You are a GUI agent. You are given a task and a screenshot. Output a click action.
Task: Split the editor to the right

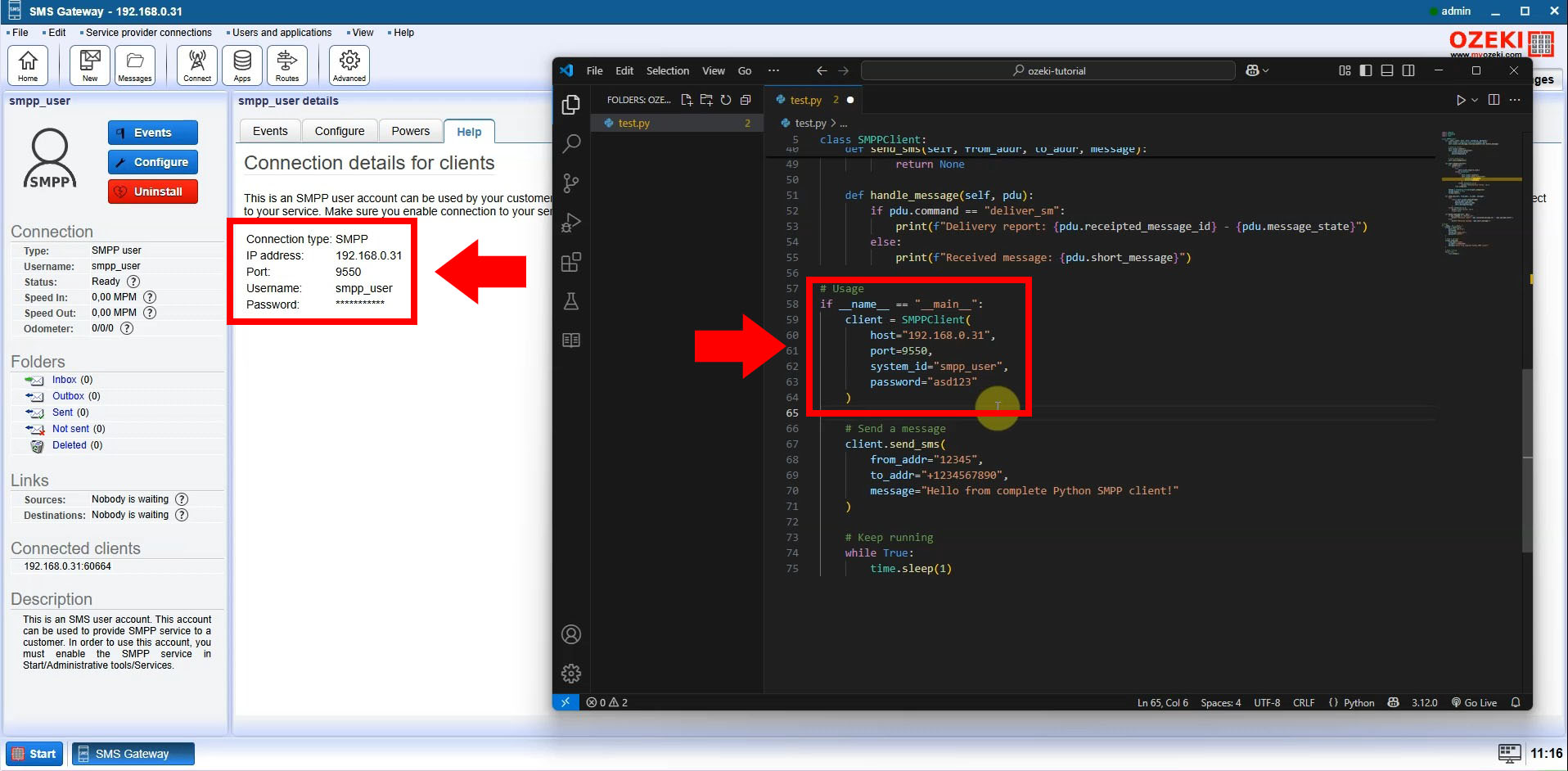coord(1494,100)
